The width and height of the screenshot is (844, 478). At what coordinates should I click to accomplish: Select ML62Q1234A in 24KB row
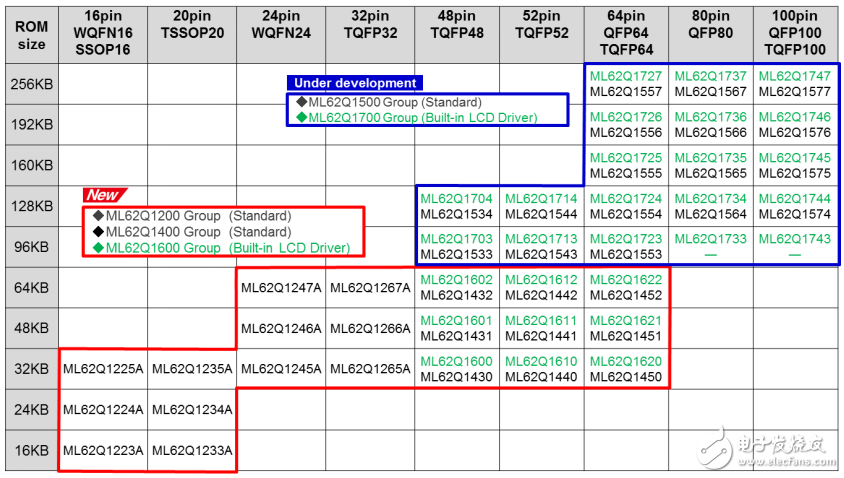192,410
